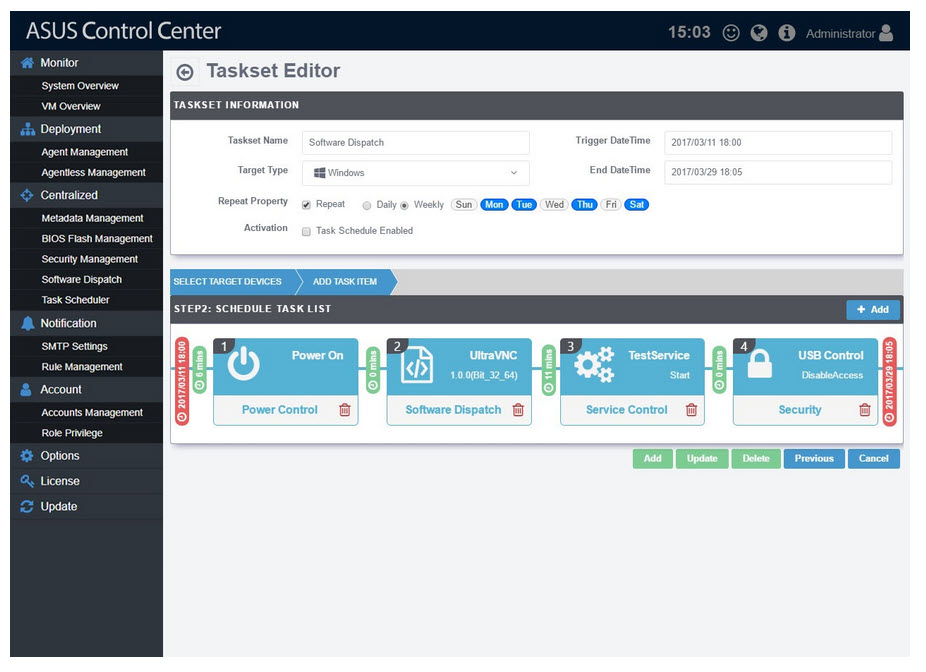
Task: Click the Administrator user icon
Action: [886, 32]
